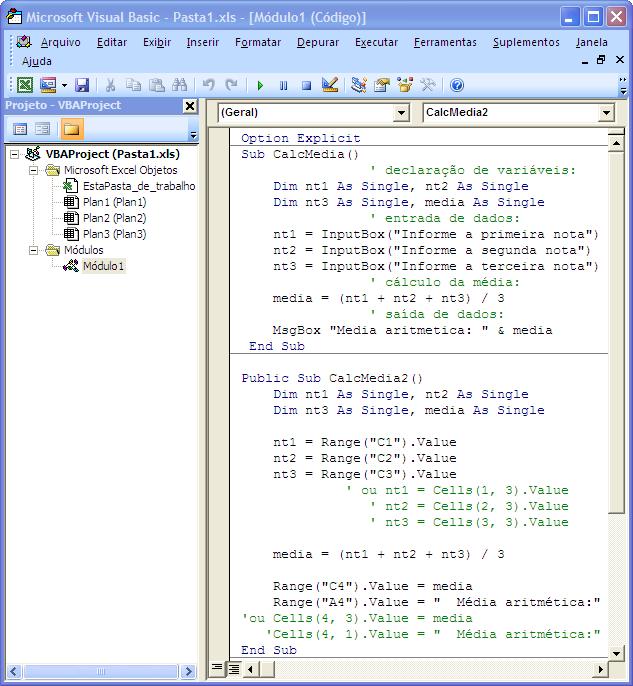Minimize the inner code window
Image resolution: width=633 pixels, height=686 pixels.
coord(585,61)
